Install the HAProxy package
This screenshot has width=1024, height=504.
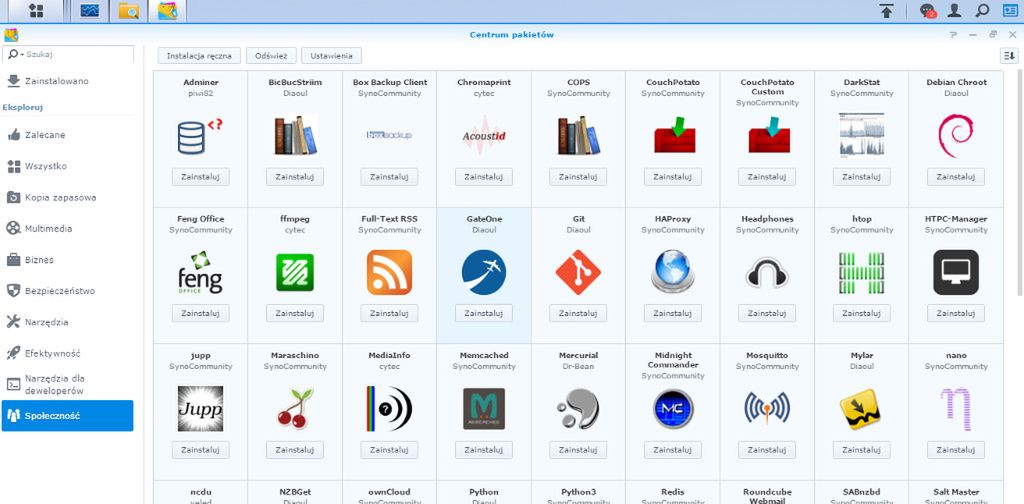click(x=673, y=313)
